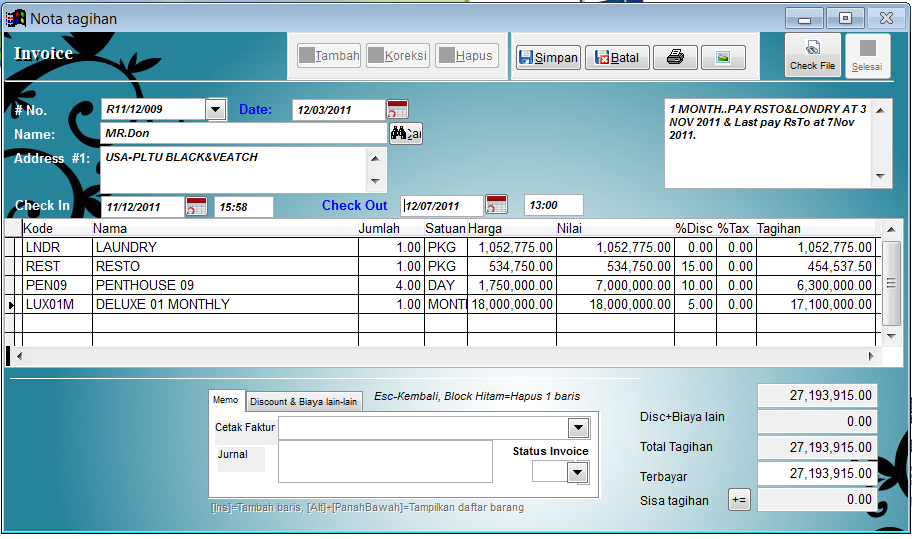912x539 pixels.
Task: Expand the invoice number dropdown
Action: pos(215,110)
